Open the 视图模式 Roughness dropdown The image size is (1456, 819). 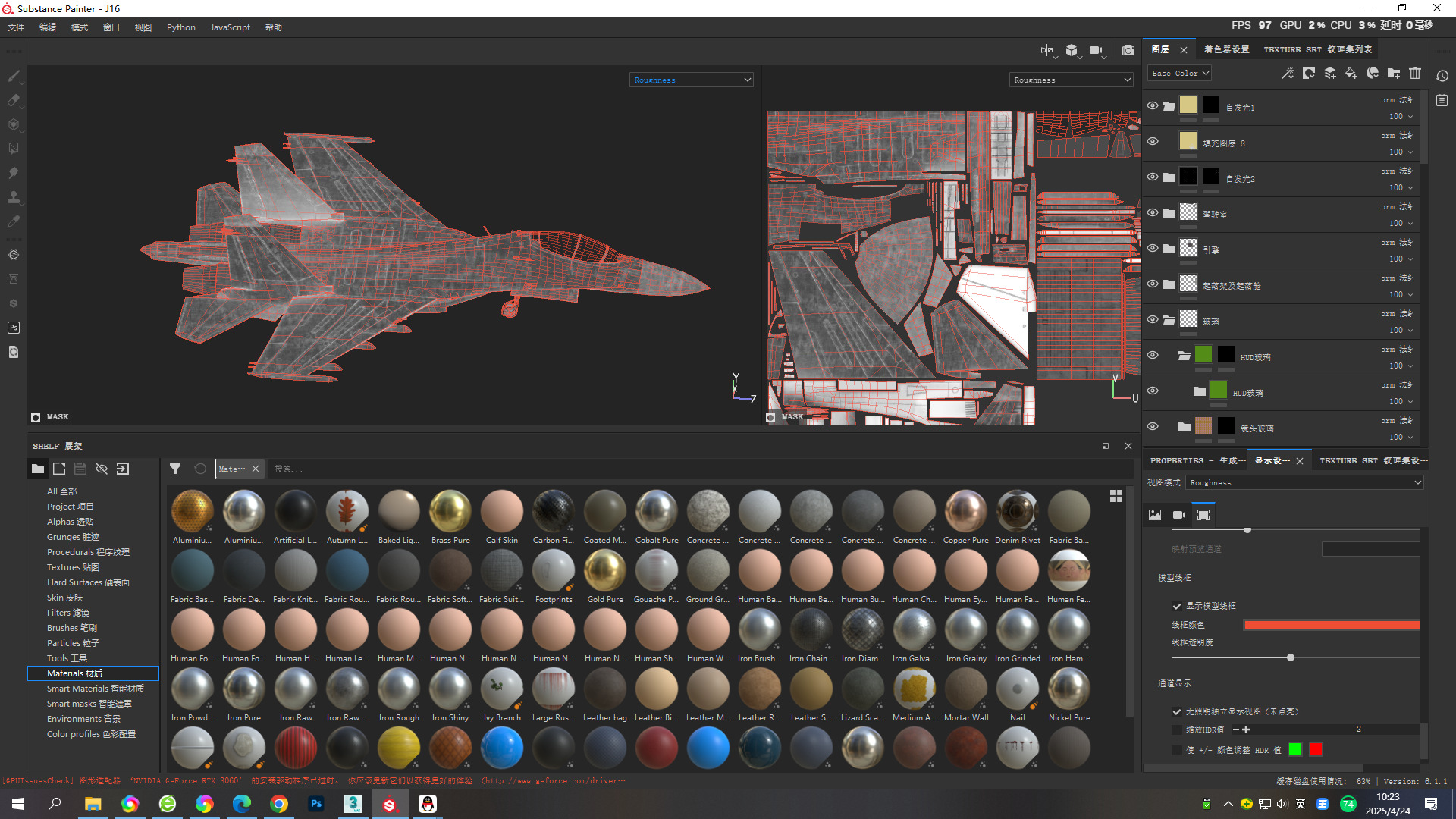tap(1304, 482)
